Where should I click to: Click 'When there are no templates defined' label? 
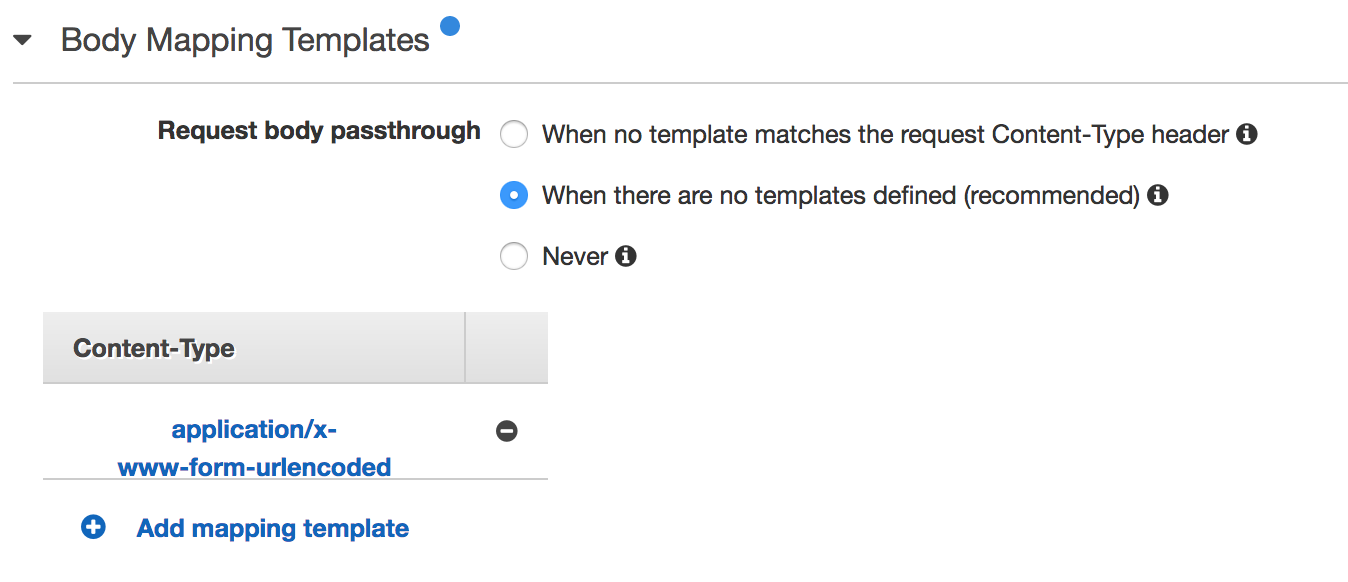[x=841, y=195]
